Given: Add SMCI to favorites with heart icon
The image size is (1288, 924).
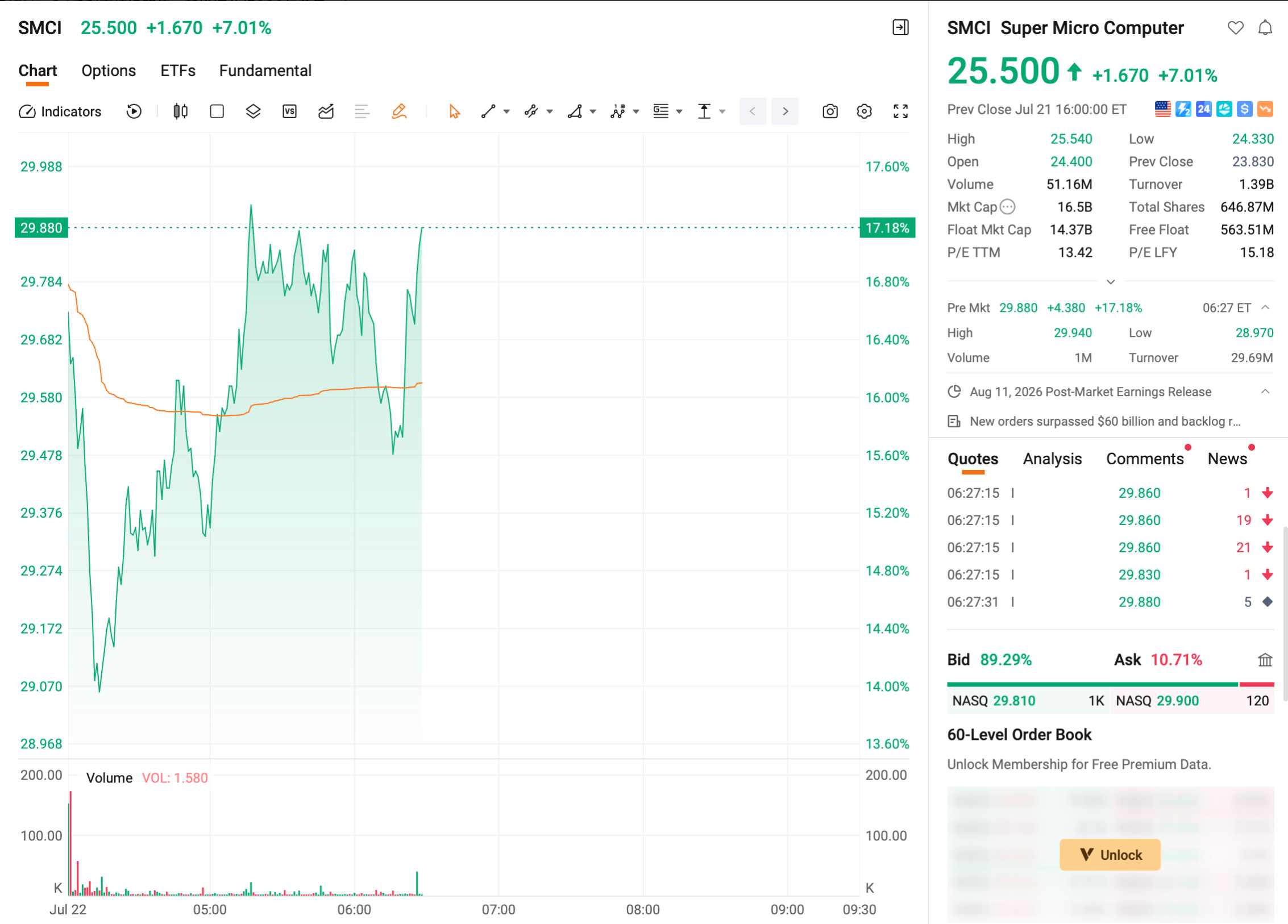Looking at the screenshot, I should [x=1235, y=28].
